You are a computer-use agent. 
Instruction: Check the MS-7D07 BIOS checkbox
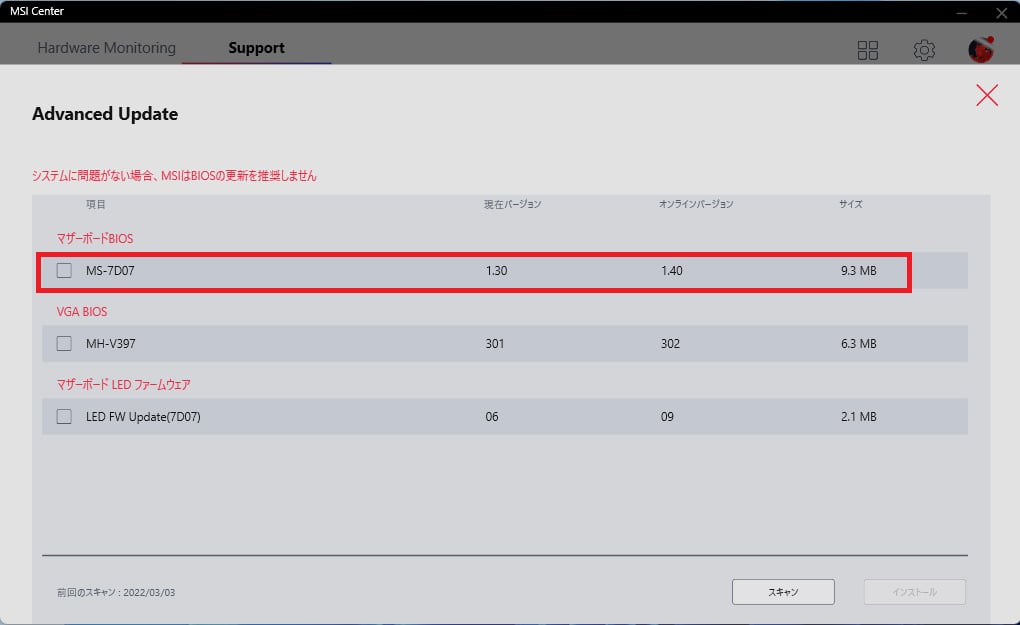(x=64, y=271)
